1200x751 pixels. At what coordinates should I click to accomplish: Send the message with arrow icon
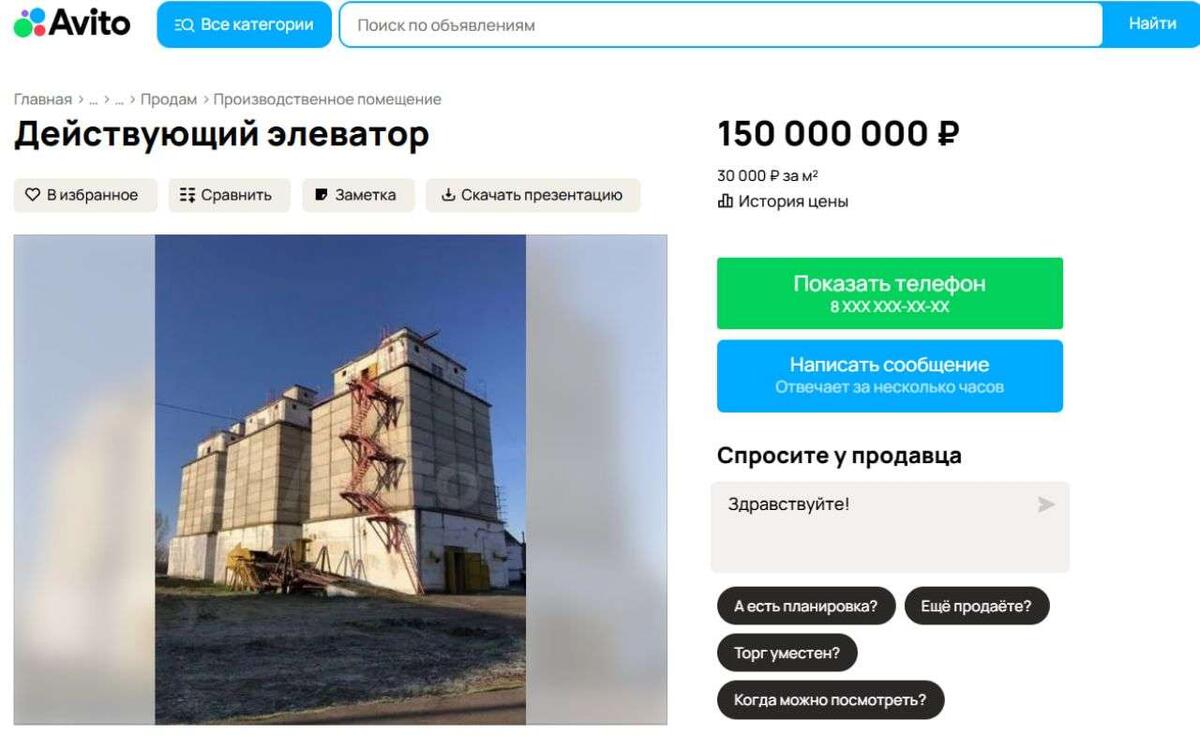(1046, 504)
